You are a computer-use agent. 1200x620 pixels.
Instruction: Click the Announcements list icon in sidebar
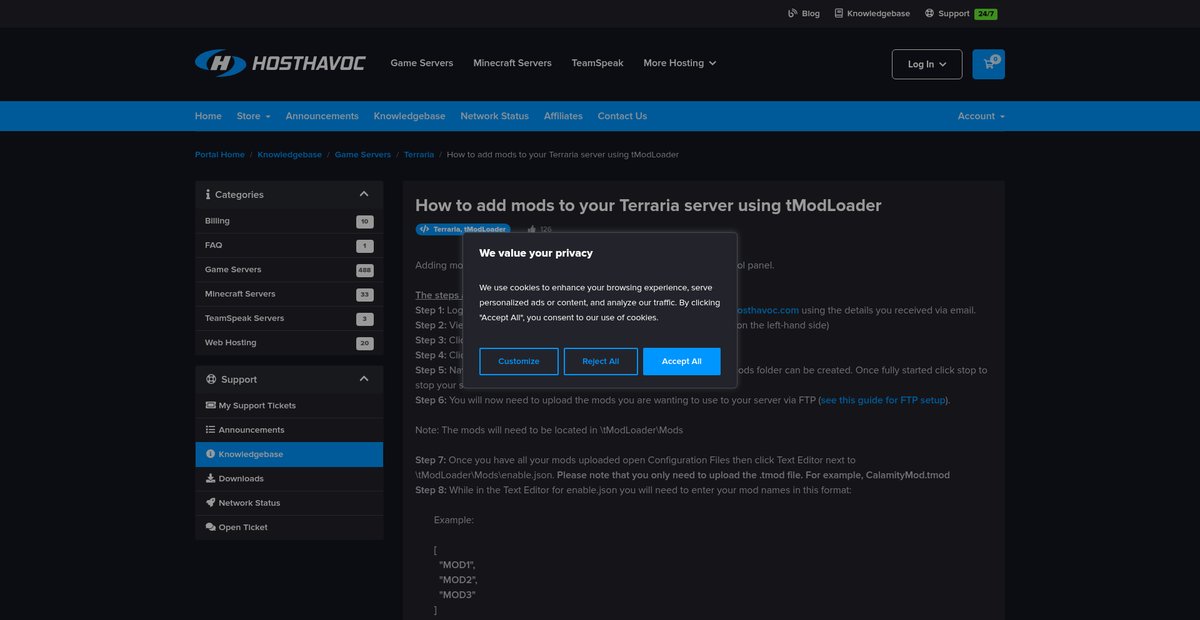pos(210,430)
